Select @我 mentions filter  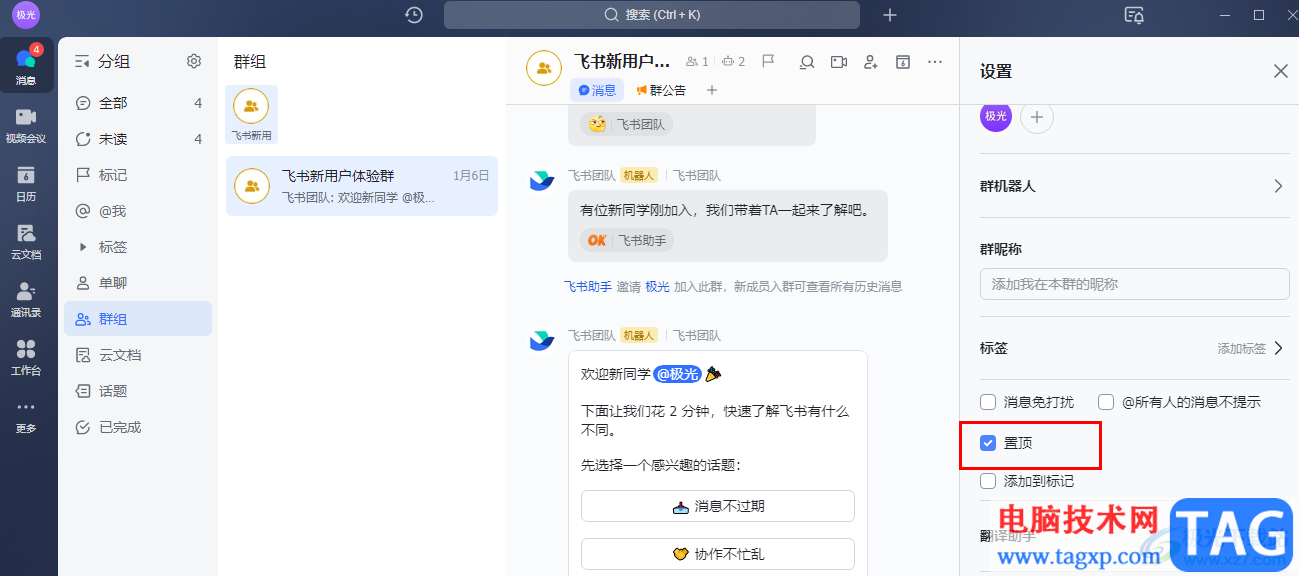point(138,211)
